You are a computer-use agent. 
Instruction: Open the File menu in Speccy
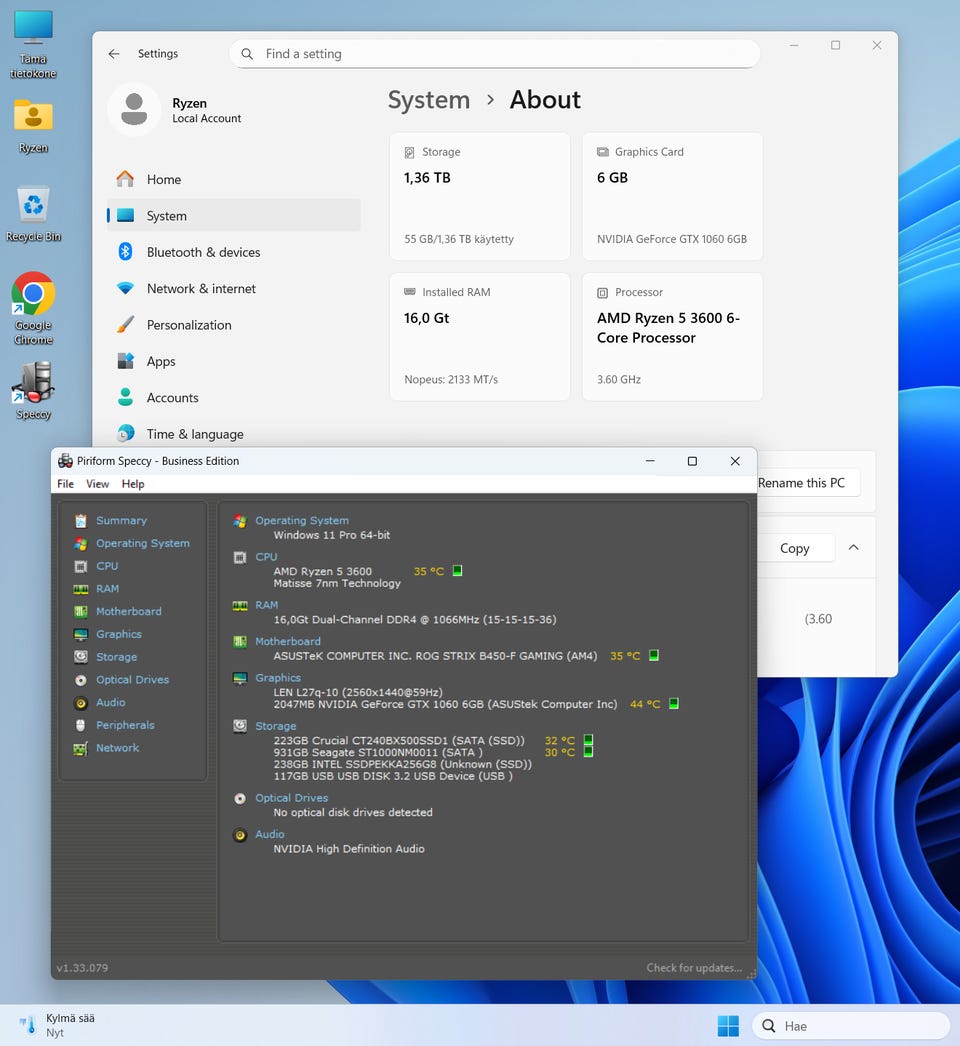pyautogui.click(x=65, y=484)
